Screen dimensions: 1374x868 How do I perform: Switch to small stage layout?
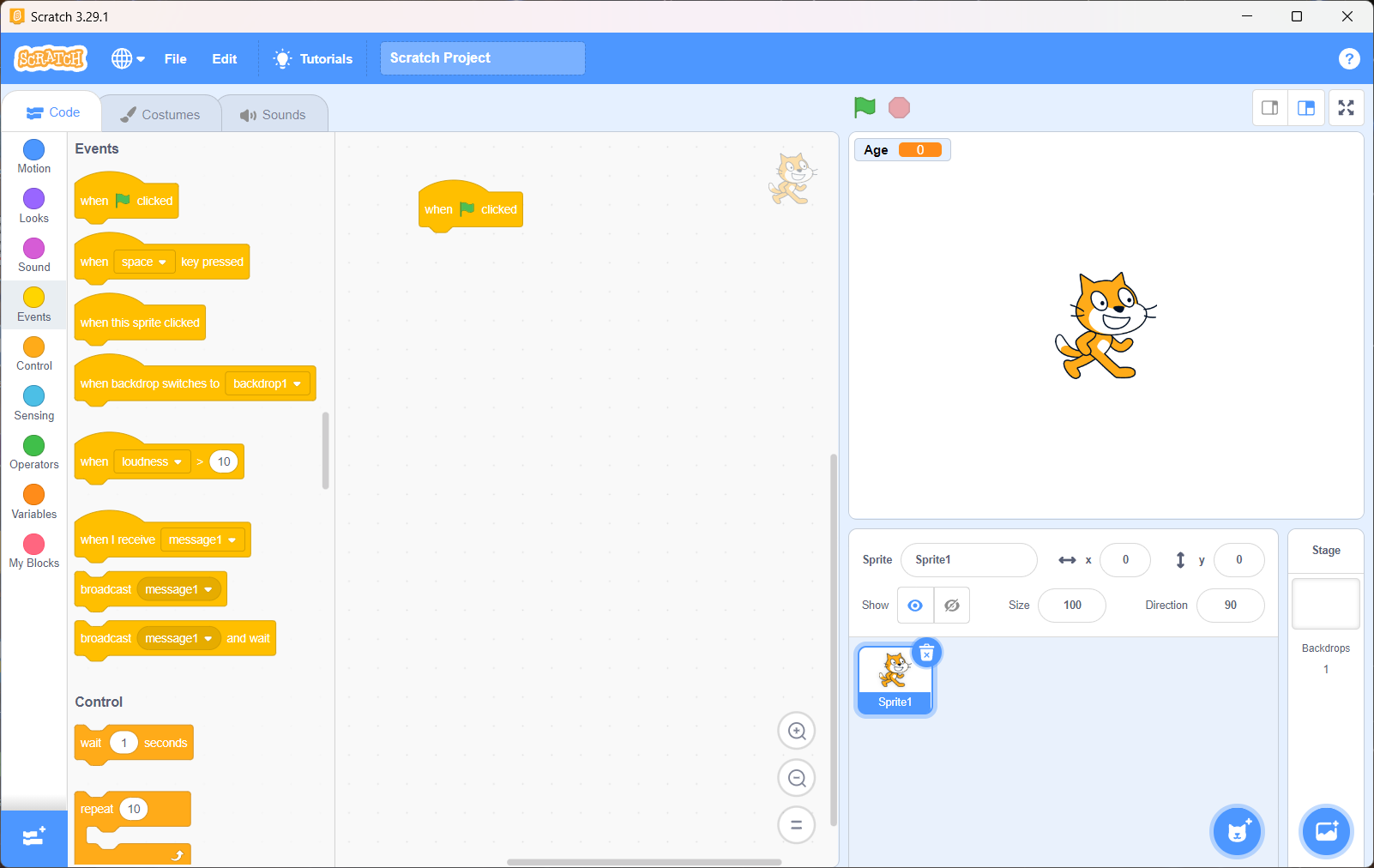point(1270,108)
